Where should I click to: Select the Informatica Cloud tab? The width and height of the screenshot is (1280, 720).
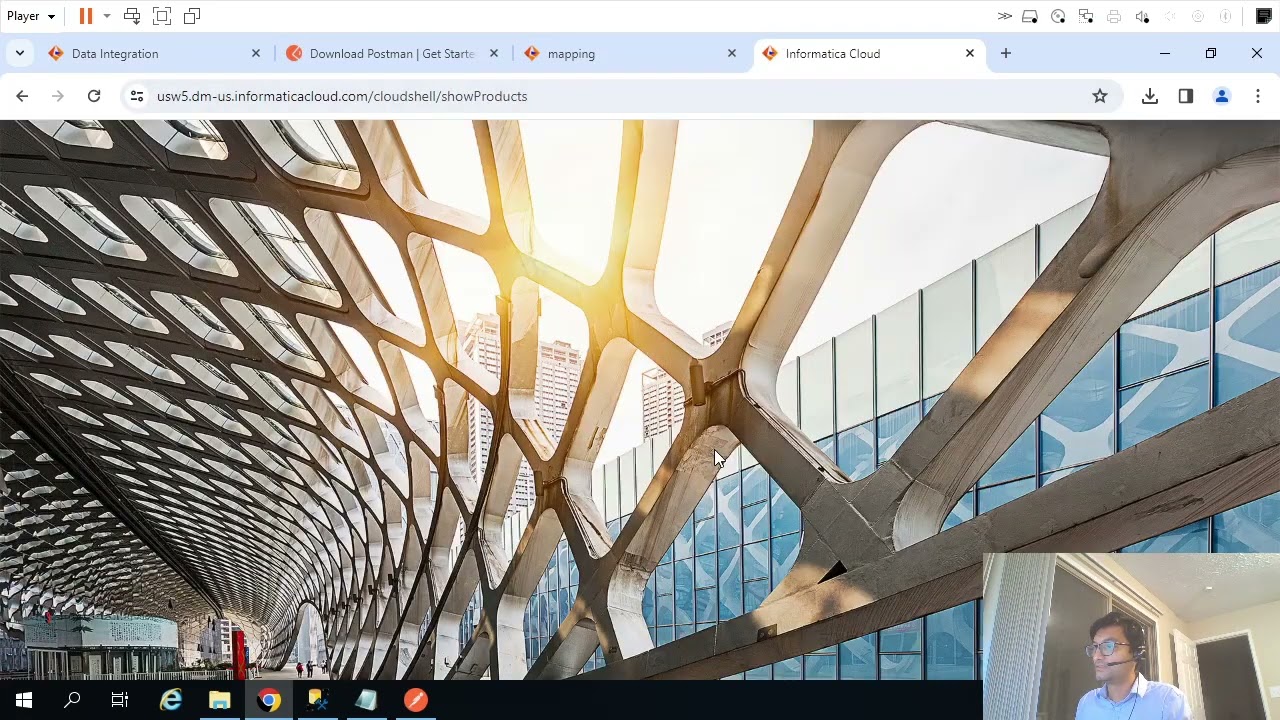pyautogui.click(x=869, y=54)
